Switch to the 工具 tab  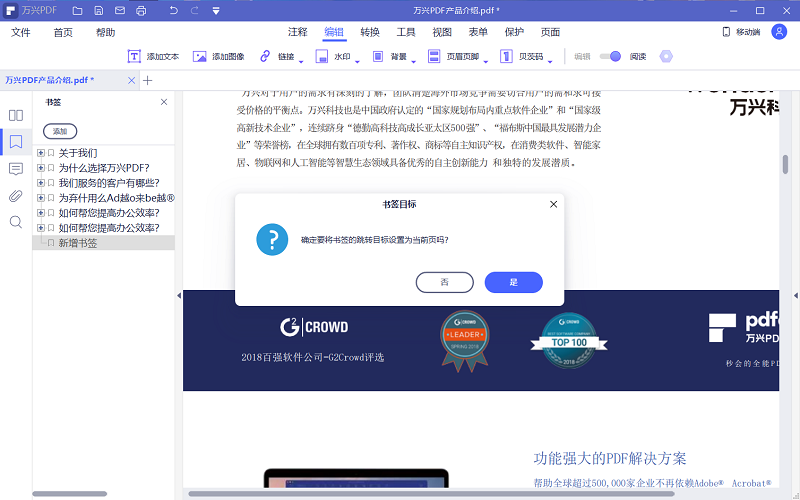(x=406, y=32)
